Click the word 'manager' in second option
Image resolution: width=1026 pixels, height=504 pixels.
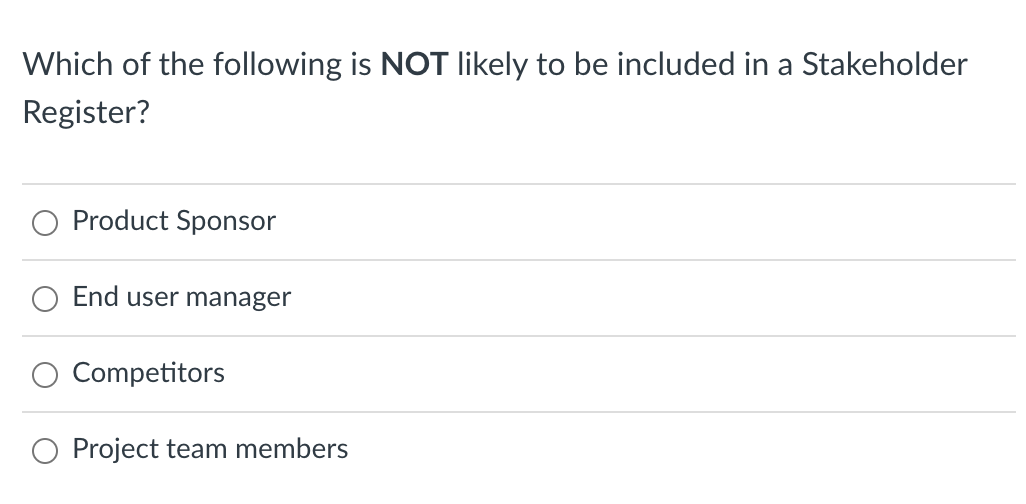point(238,298)
